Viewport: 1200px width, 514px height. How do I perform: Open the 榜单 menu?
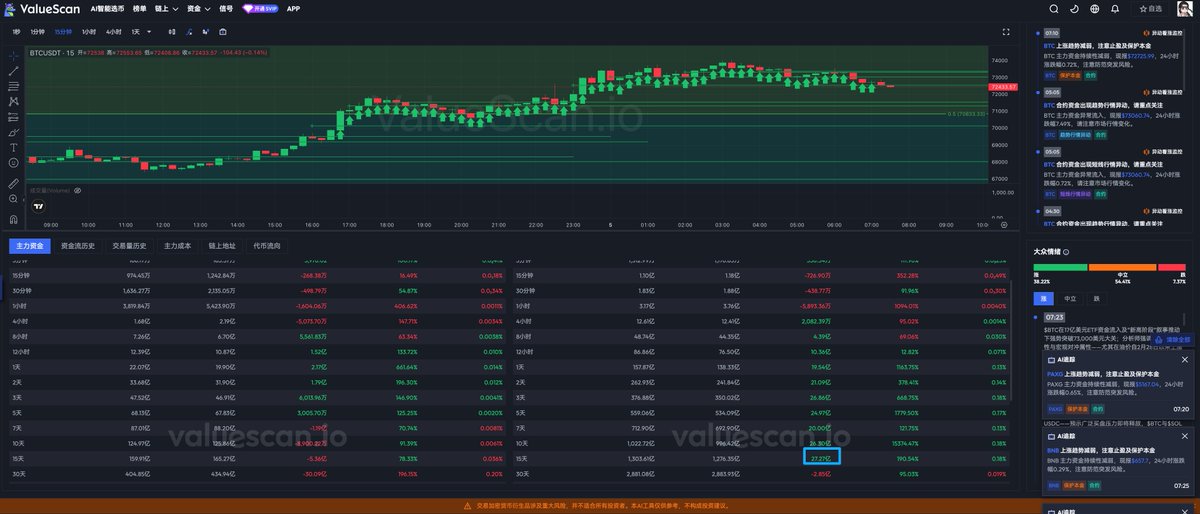(x=139, y=8)
